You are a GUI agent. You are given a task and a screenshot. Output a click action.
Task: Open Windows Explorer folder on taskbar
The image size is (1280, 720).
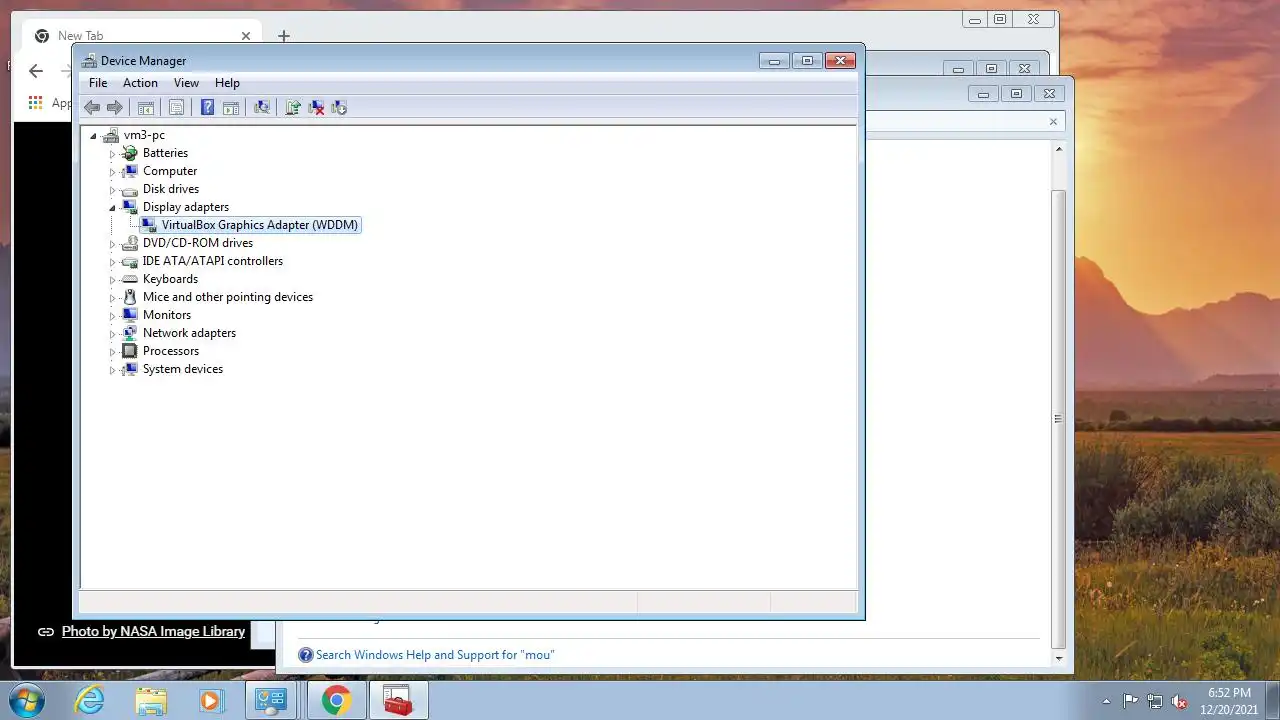pos(151,700)
